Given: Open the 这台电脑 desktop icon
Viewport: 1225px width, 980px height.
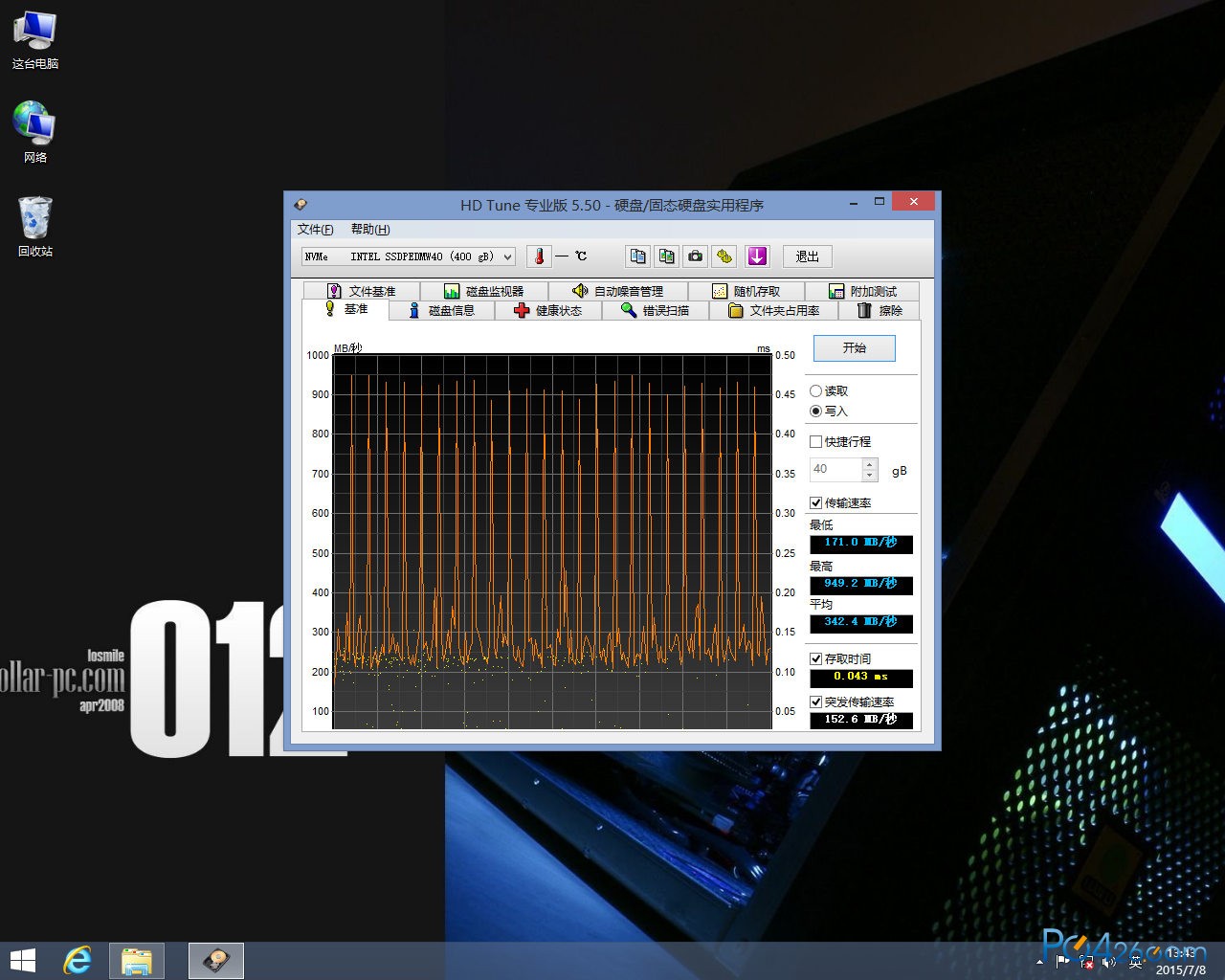Looking at the screenshot, I should point(35,40).
